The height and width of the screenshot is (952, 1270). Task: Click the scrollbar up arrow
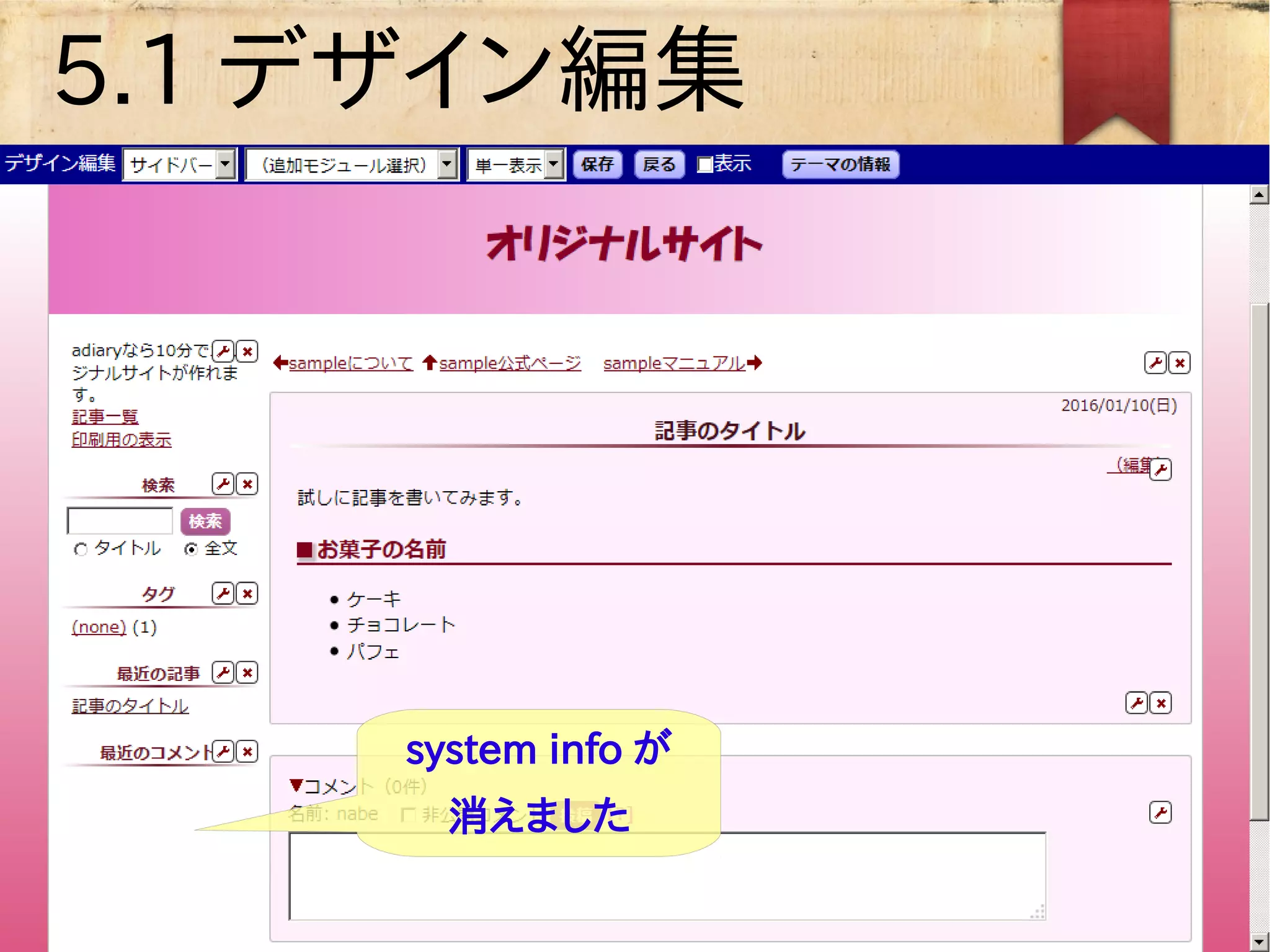click(x=1259, y=195)
